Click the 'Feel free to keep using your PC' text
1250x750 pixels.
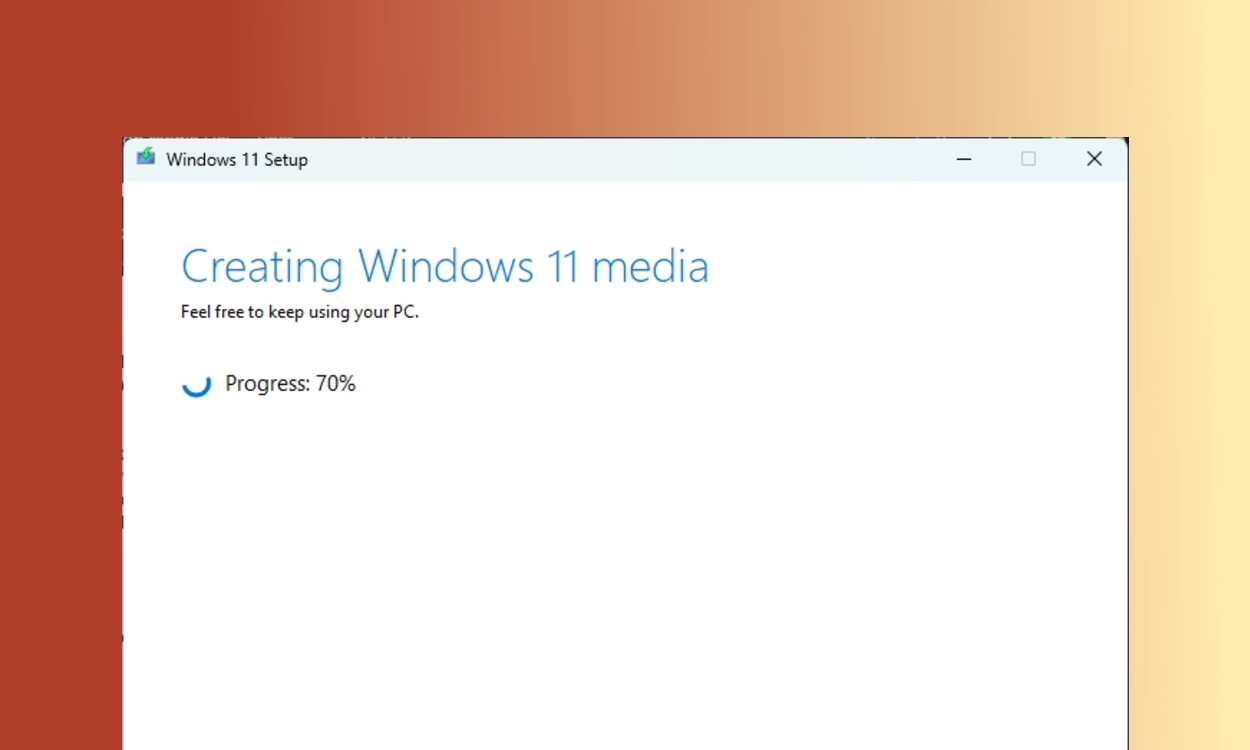(299, 312)
